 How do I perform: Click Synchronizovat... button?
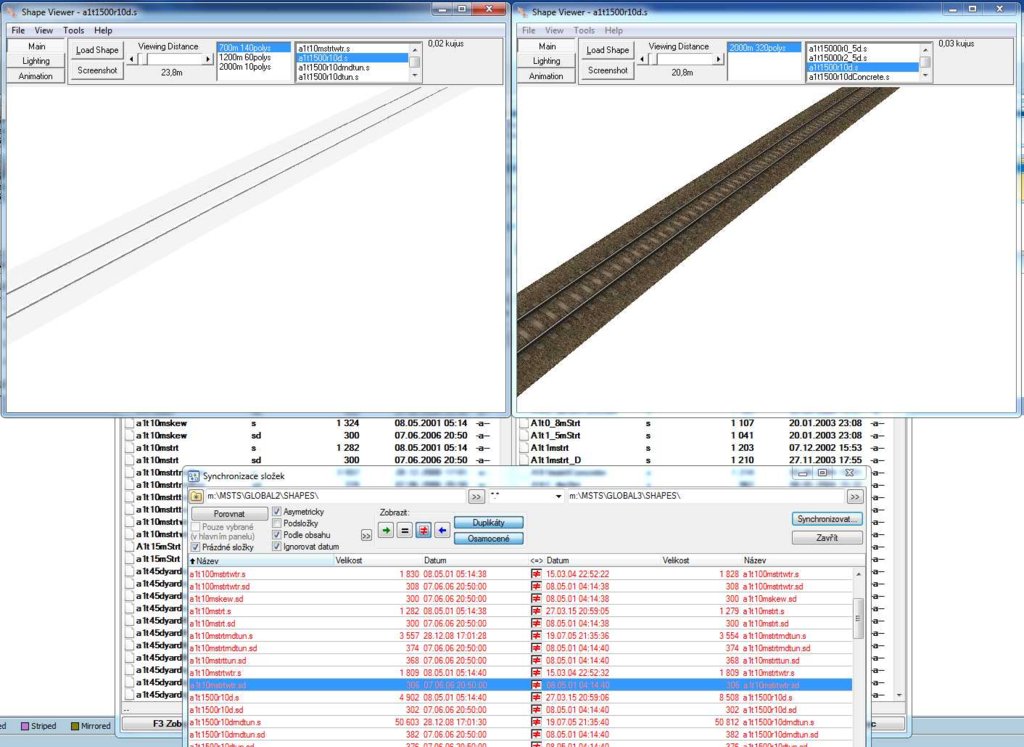[x=827, y=519]
